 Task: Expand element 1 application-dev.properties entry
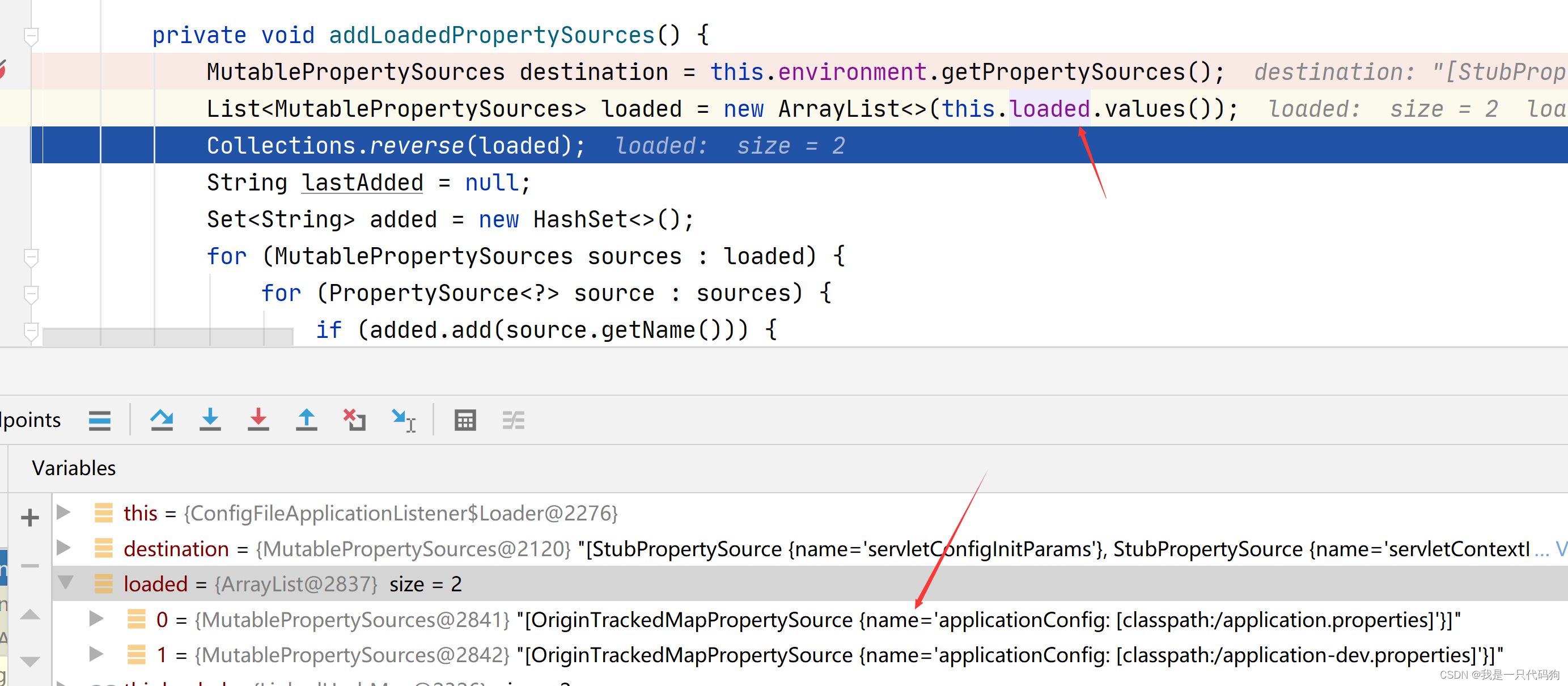[x=96, y=654]
